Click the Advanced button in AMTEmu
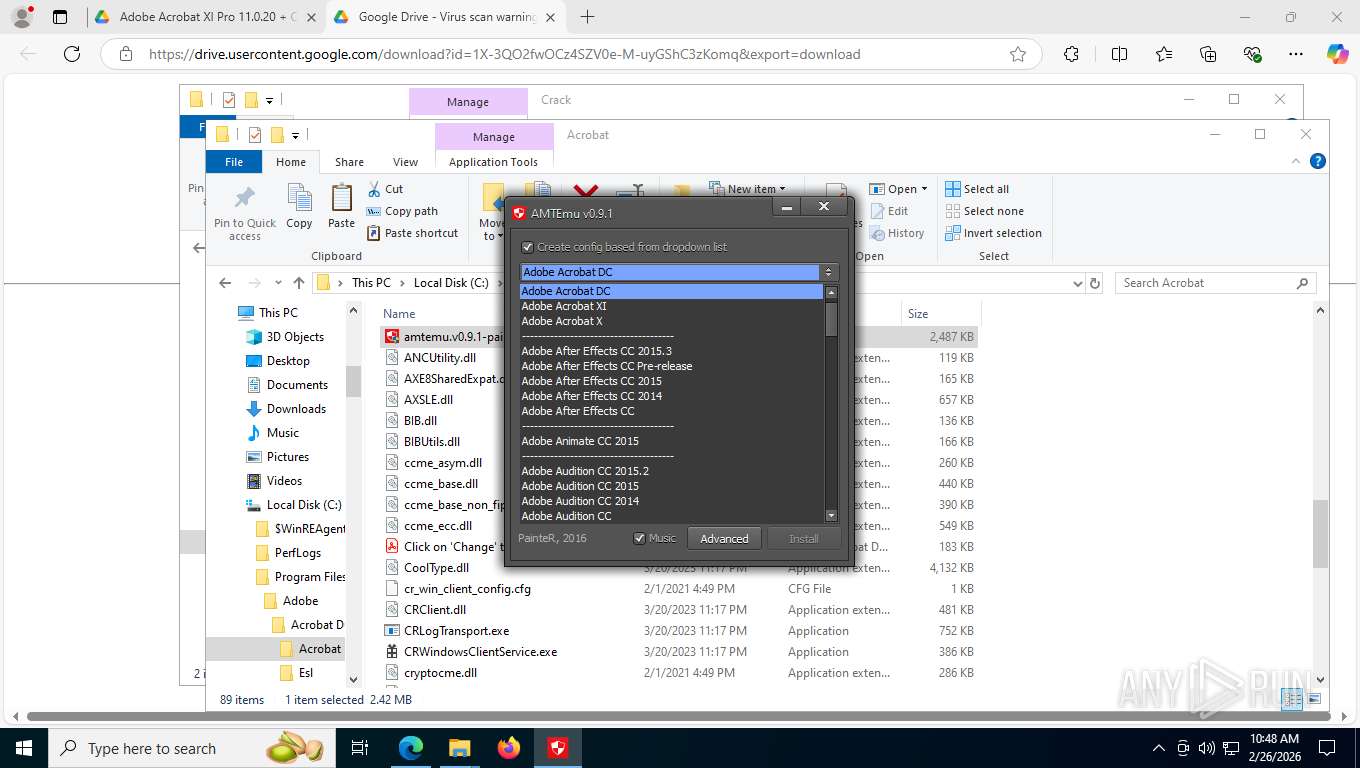1360x768 pixels. (724, 538)
